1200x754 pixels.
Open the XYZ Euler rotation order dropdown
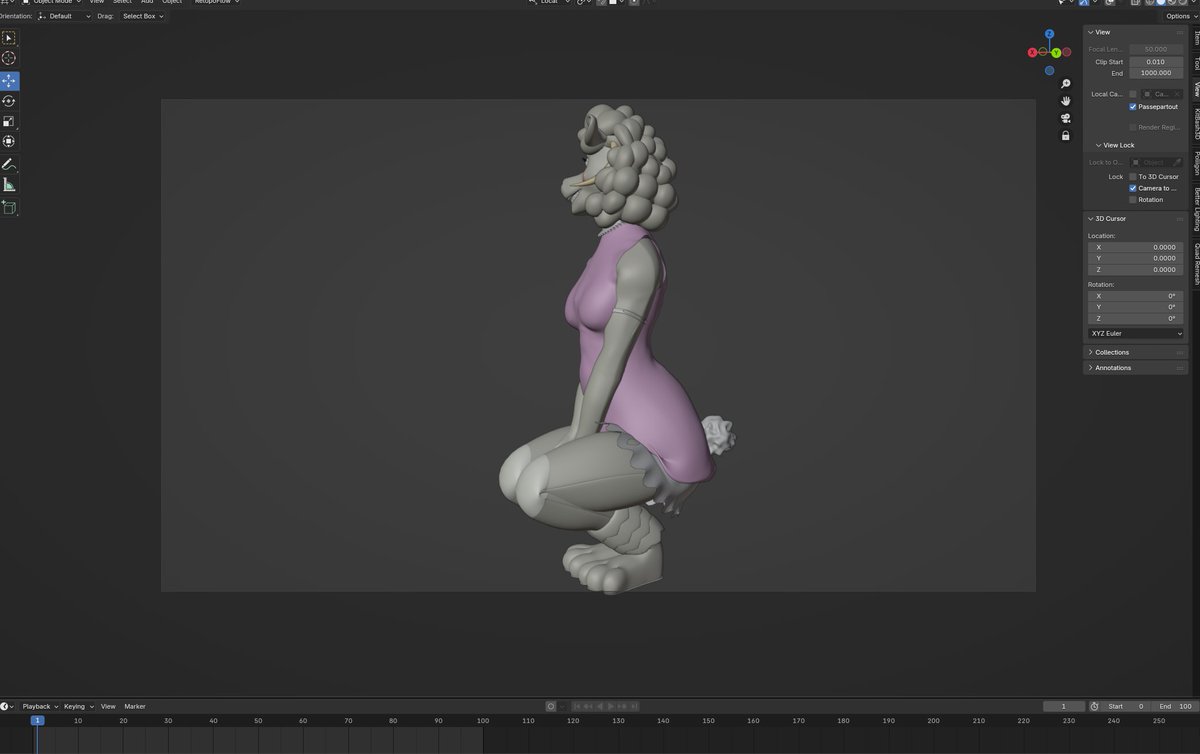click(x=1135, y=333)
